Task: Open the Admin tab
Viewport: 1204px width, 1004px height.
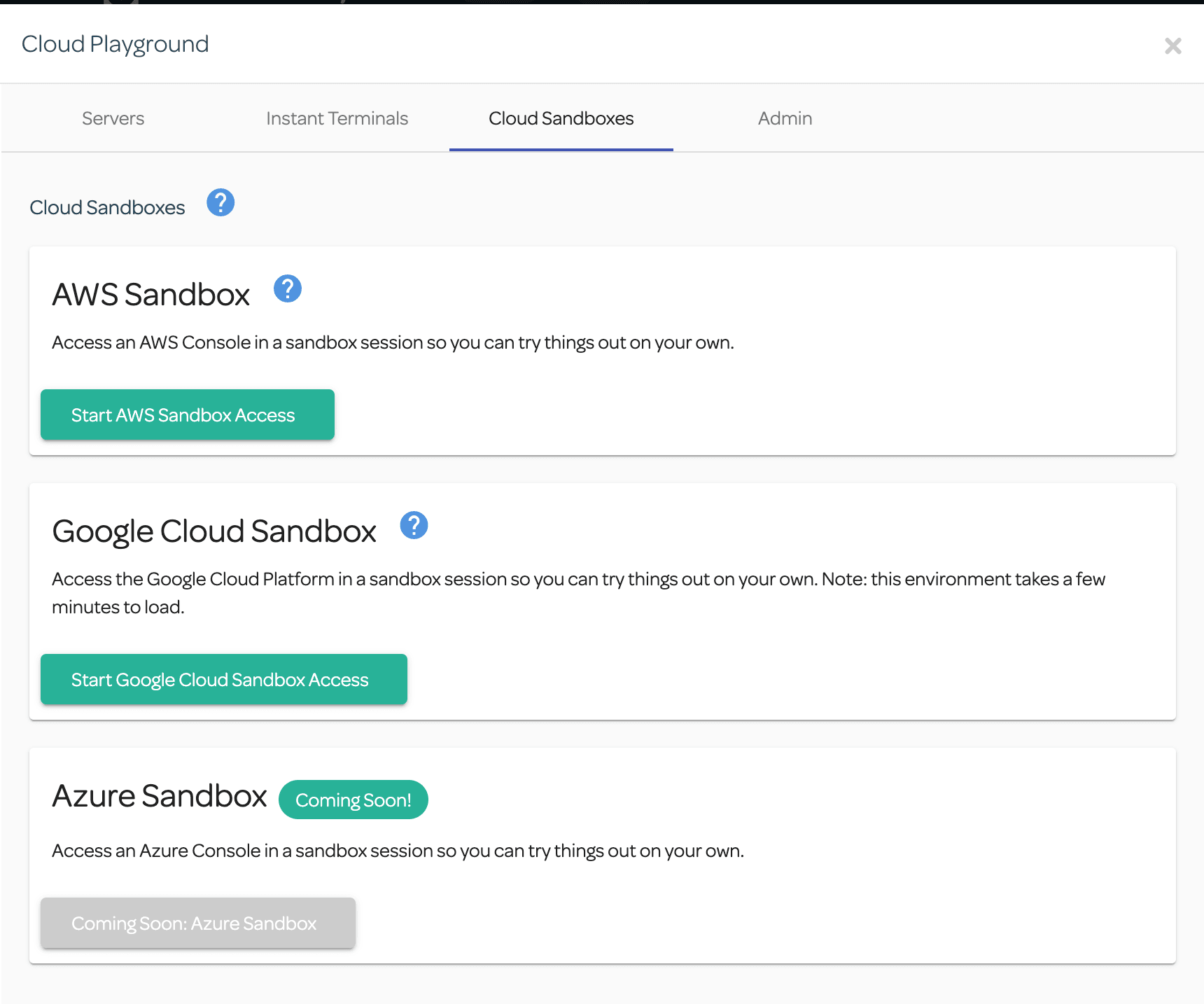Action: click(x=785, y=118)
